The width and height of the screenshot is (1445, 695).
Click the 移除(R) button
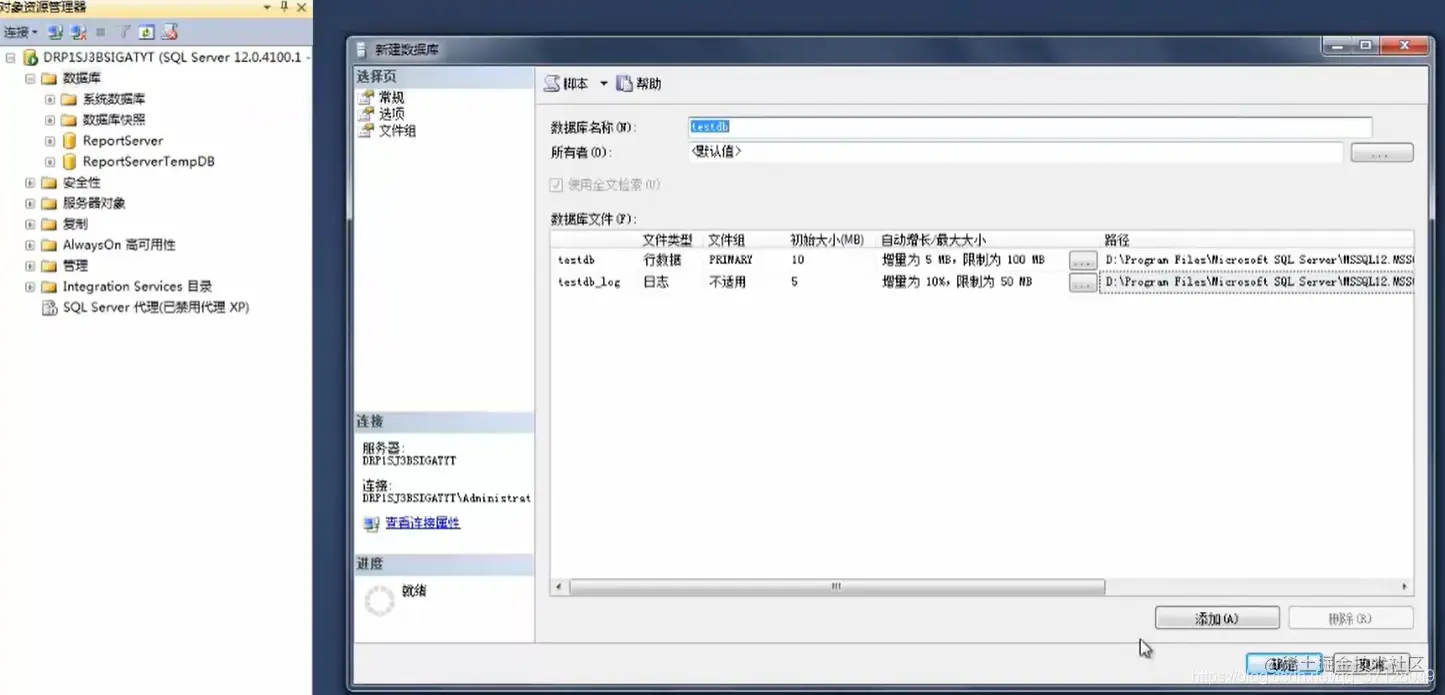pos(1351,619)
